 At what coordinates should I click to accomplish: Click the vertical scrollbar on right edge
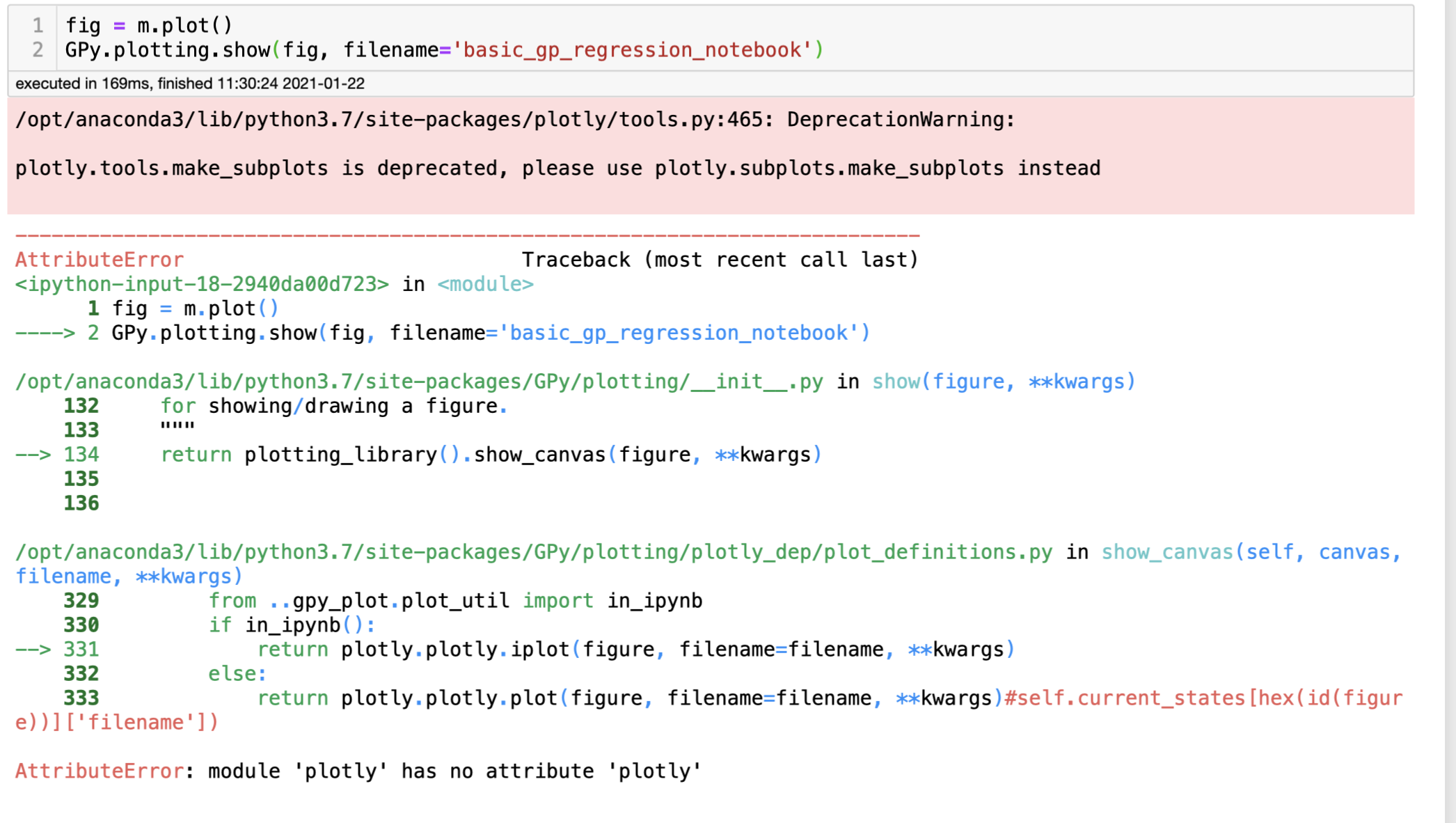click(x=1450, y=411)
